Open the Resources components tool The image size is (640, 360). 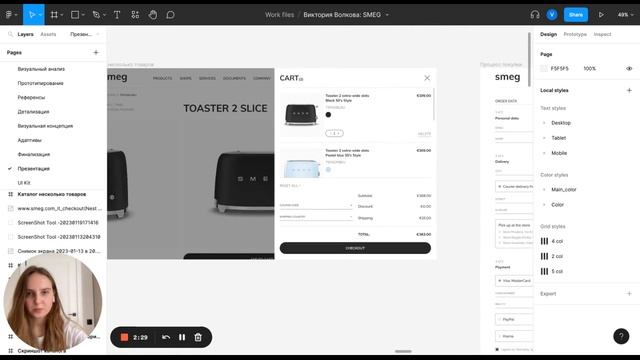(x=135, y=15)
